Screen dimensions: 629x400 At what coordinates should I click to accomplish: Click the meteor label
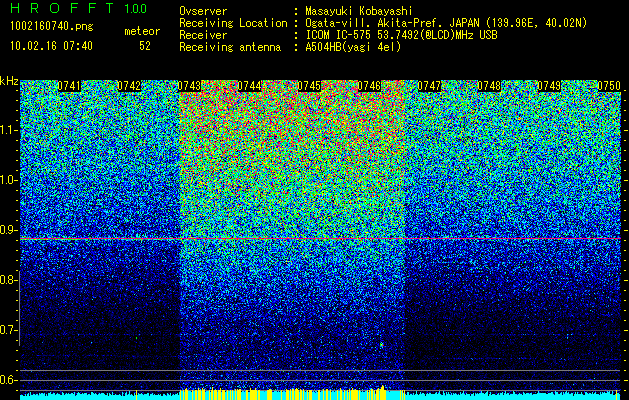tap(142, 31)
